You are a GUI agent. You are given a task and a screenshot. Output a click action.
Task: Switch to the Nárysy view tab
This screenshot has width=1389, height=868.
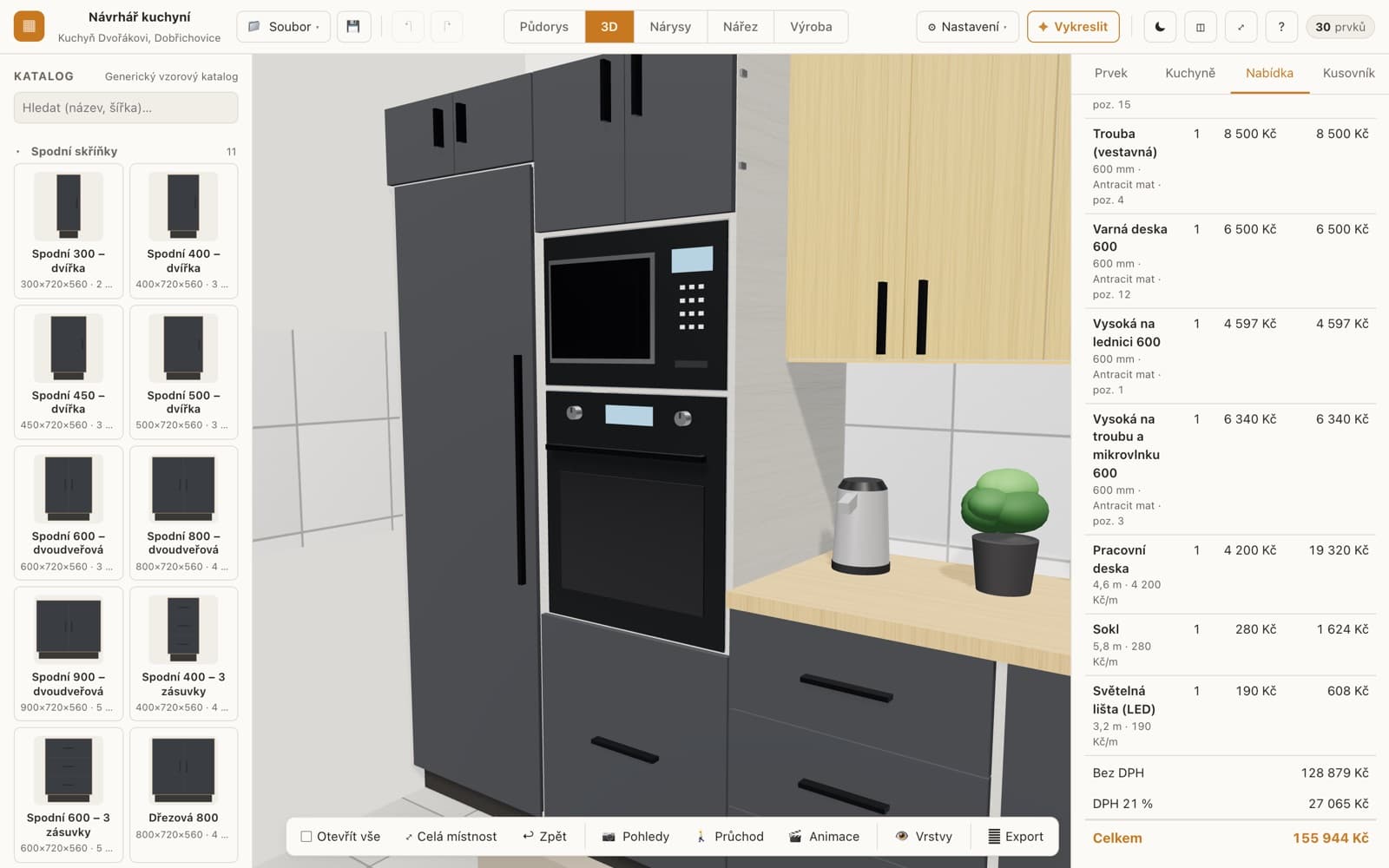click(x=670, y=27)
